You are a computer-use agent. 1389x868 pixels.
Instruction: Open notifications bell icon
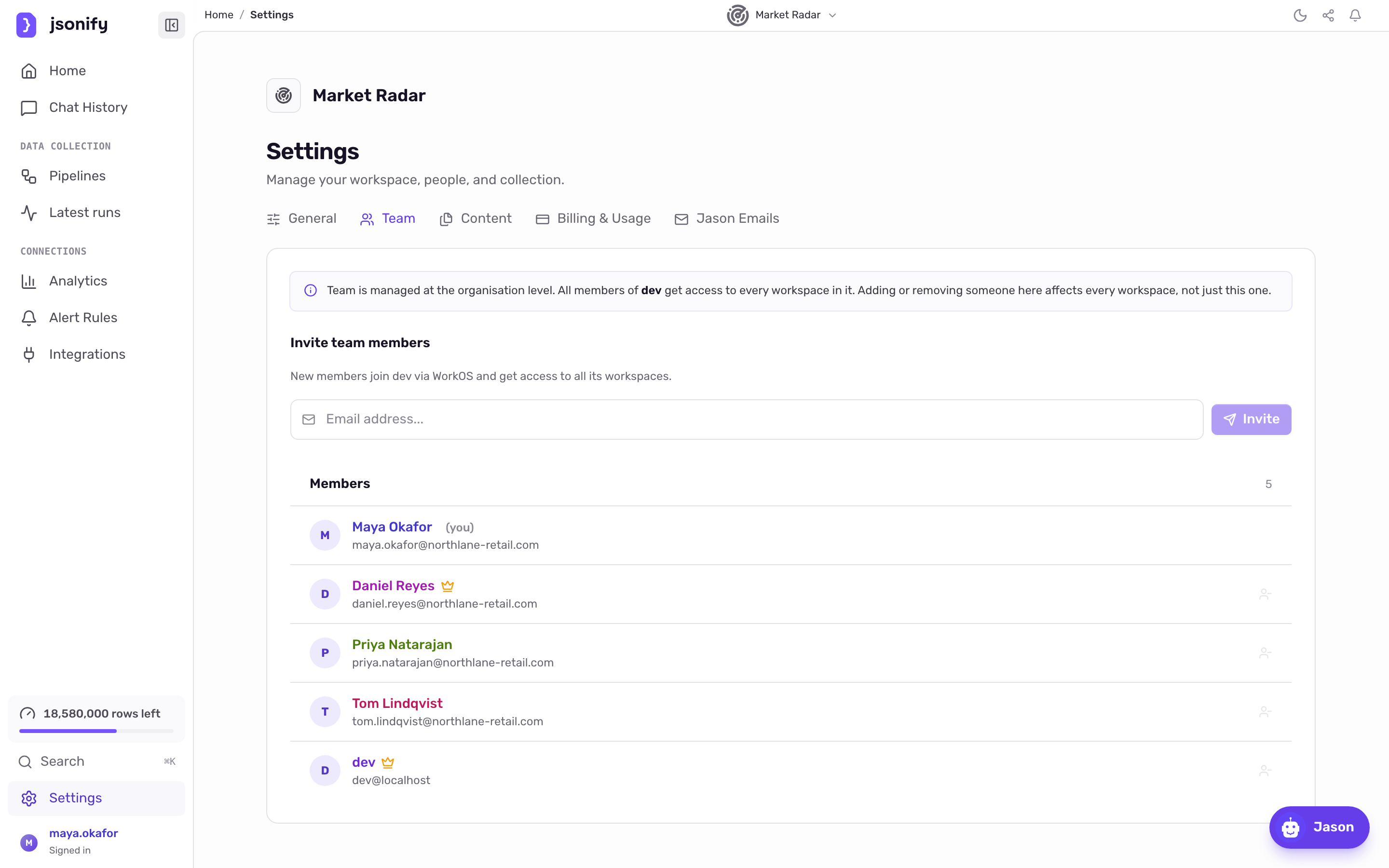pyautogui.click(x=1355, y=15)
